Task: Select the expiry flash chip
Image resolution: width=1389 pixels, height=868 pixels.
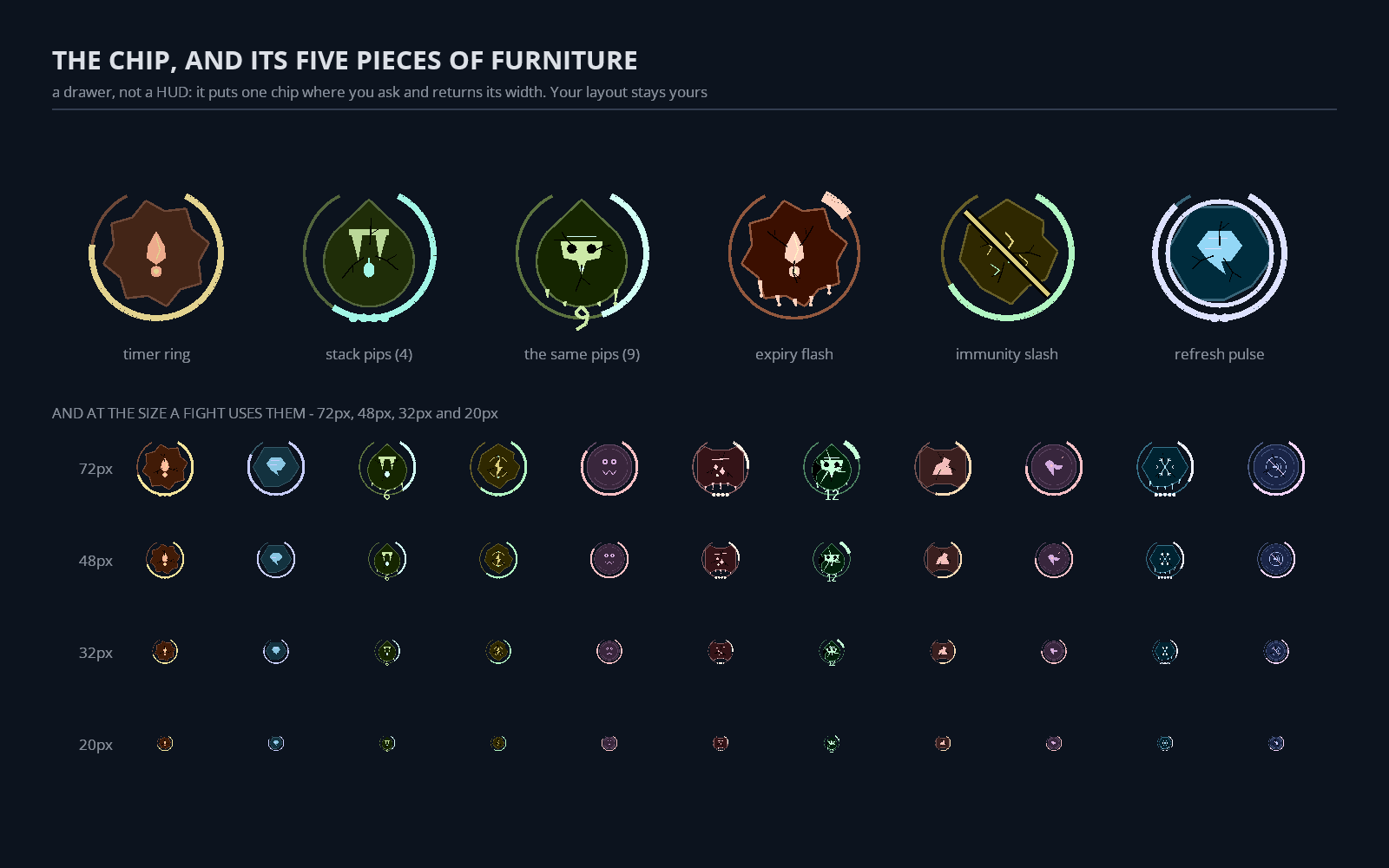Action: (794, 254)
